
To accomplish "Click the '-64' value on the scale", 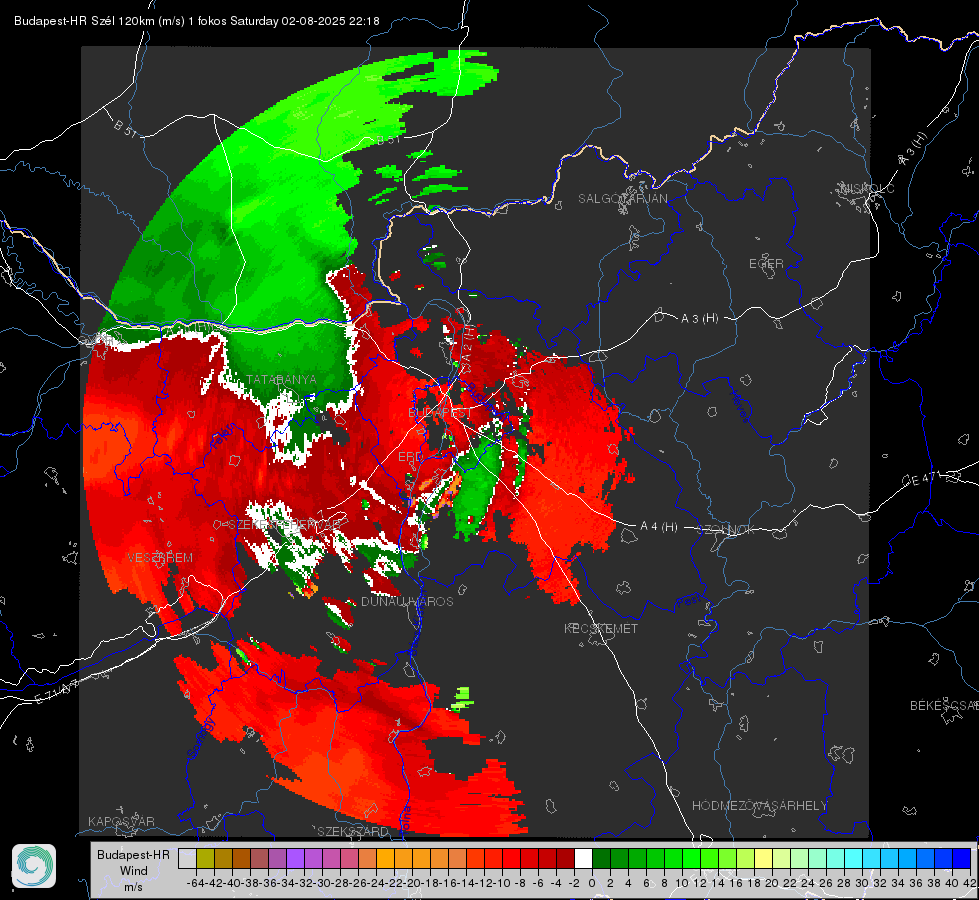I will point(195,883).
